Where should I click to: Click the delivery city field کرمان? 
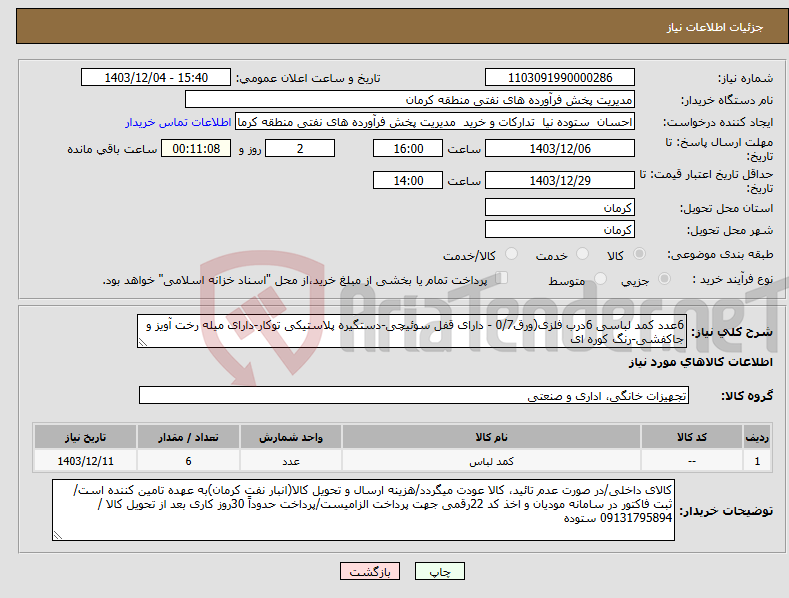pyautogui.click(x=560, y=230)
